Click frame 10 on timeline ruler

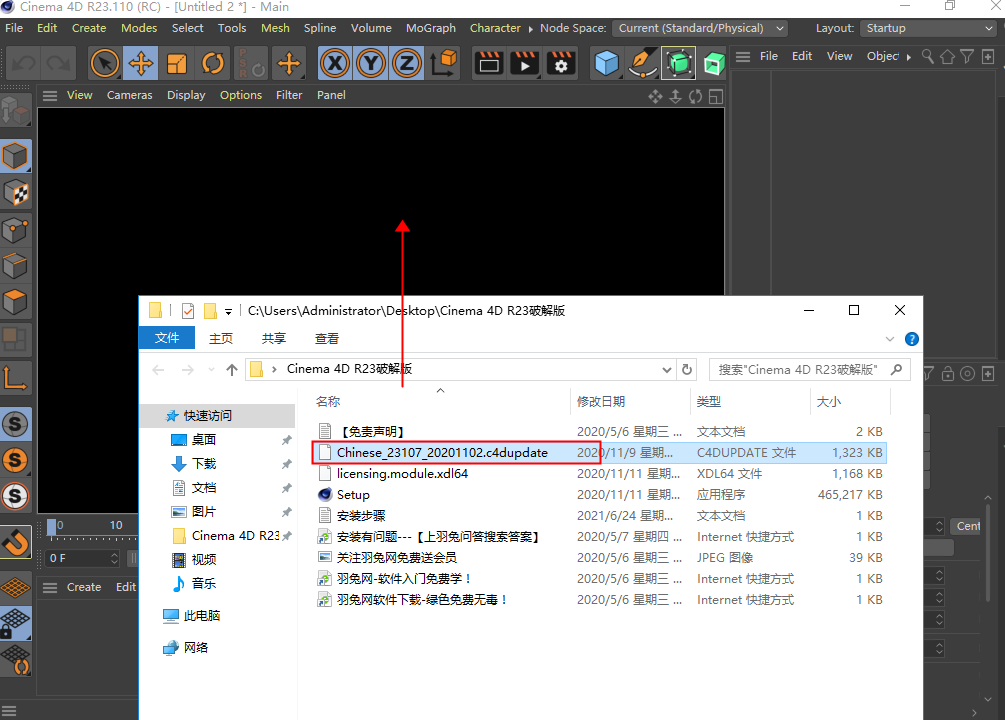click(x=116, y=525)
